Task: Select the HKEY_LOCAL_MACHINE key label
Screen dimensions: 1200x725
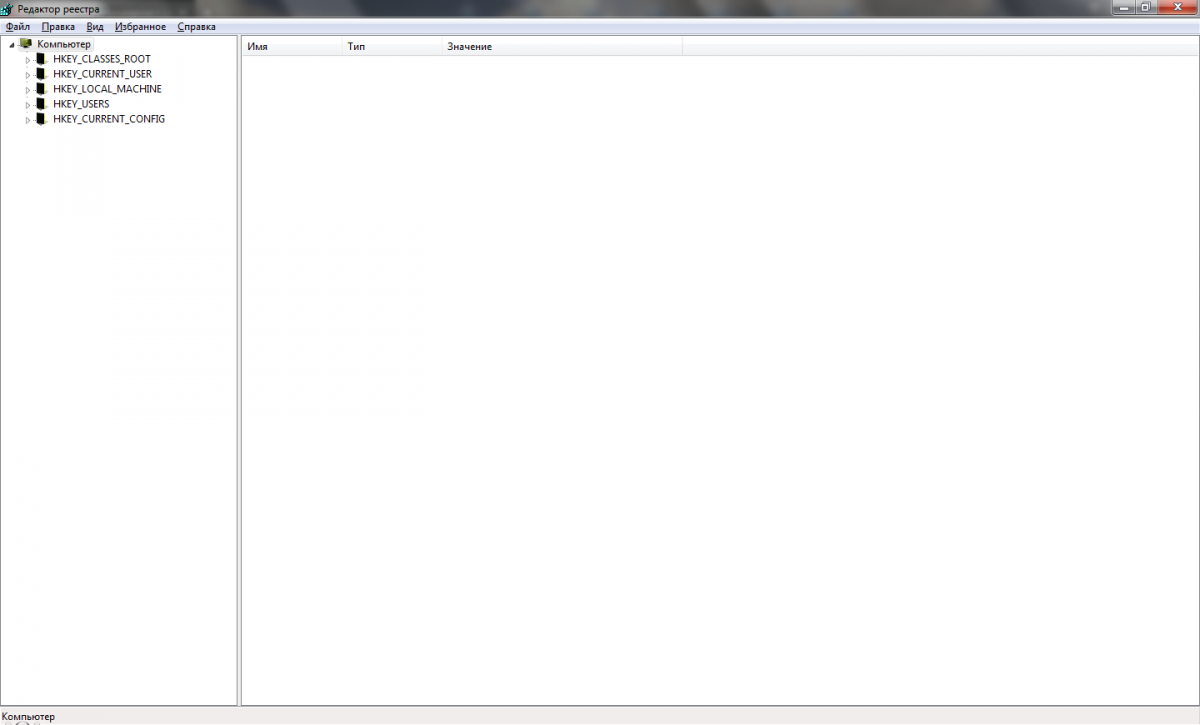Action: click(107, 89)
